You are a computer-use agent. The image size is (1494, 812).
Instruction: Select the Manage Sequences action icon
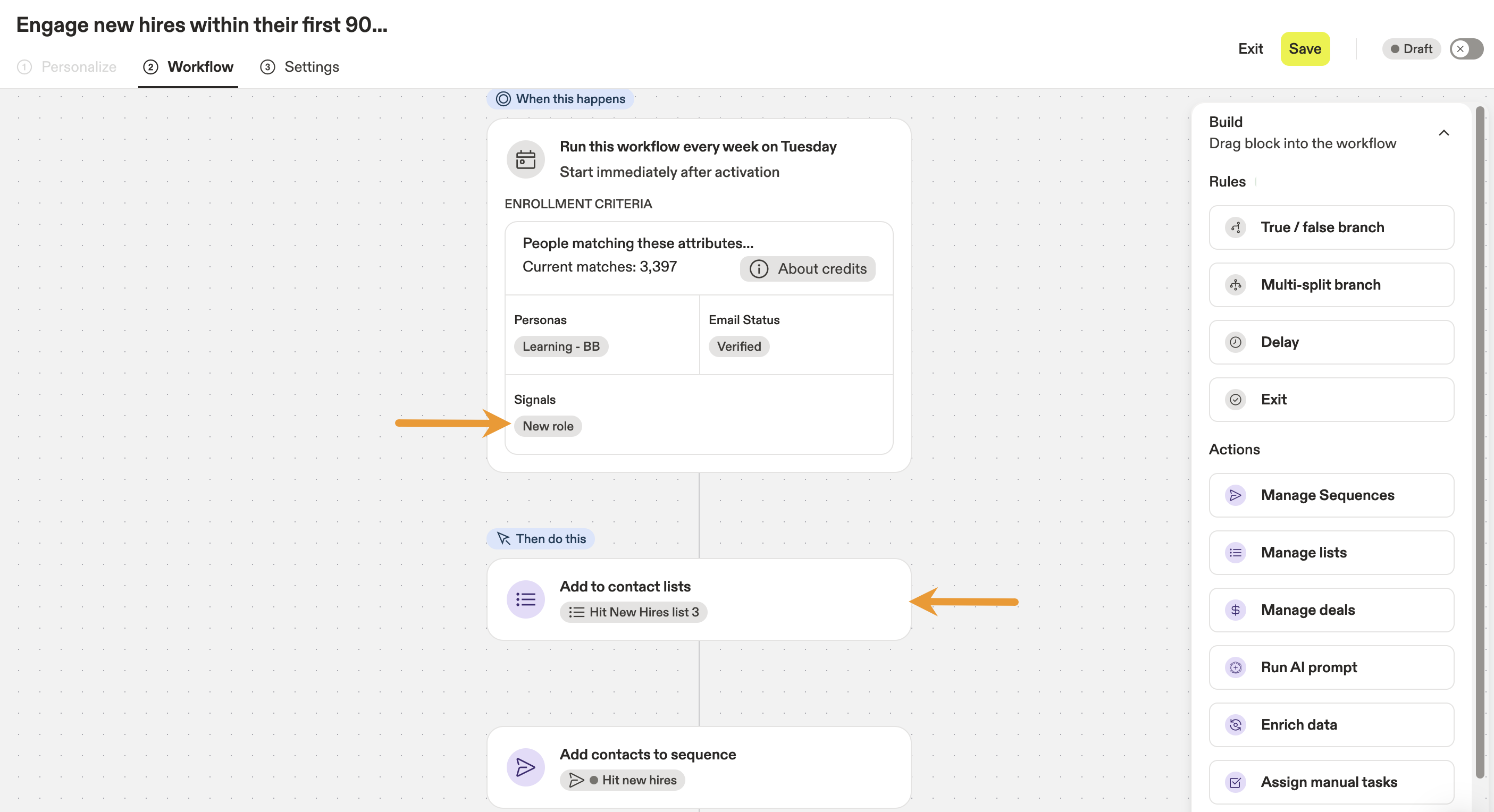pos(1235,496)
